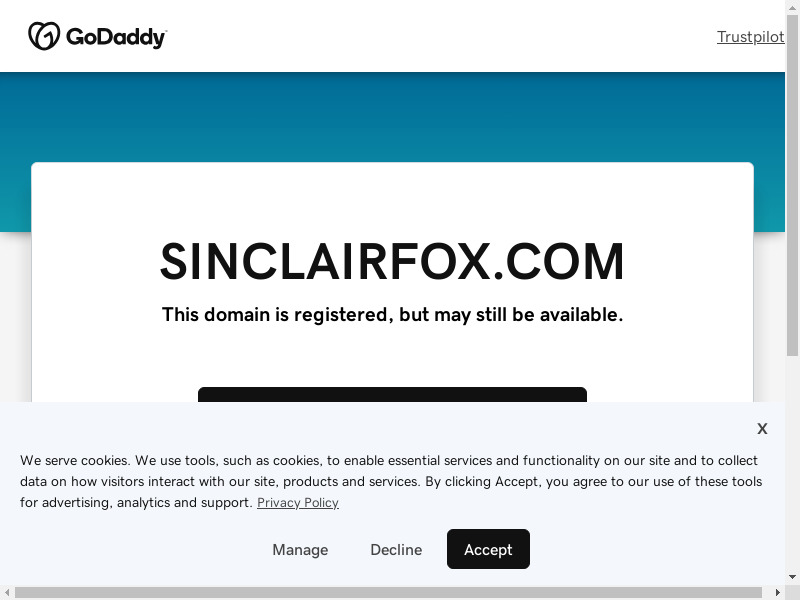
Task: Click the horizontal scrollbar left arrow
Action: (7, 592)
